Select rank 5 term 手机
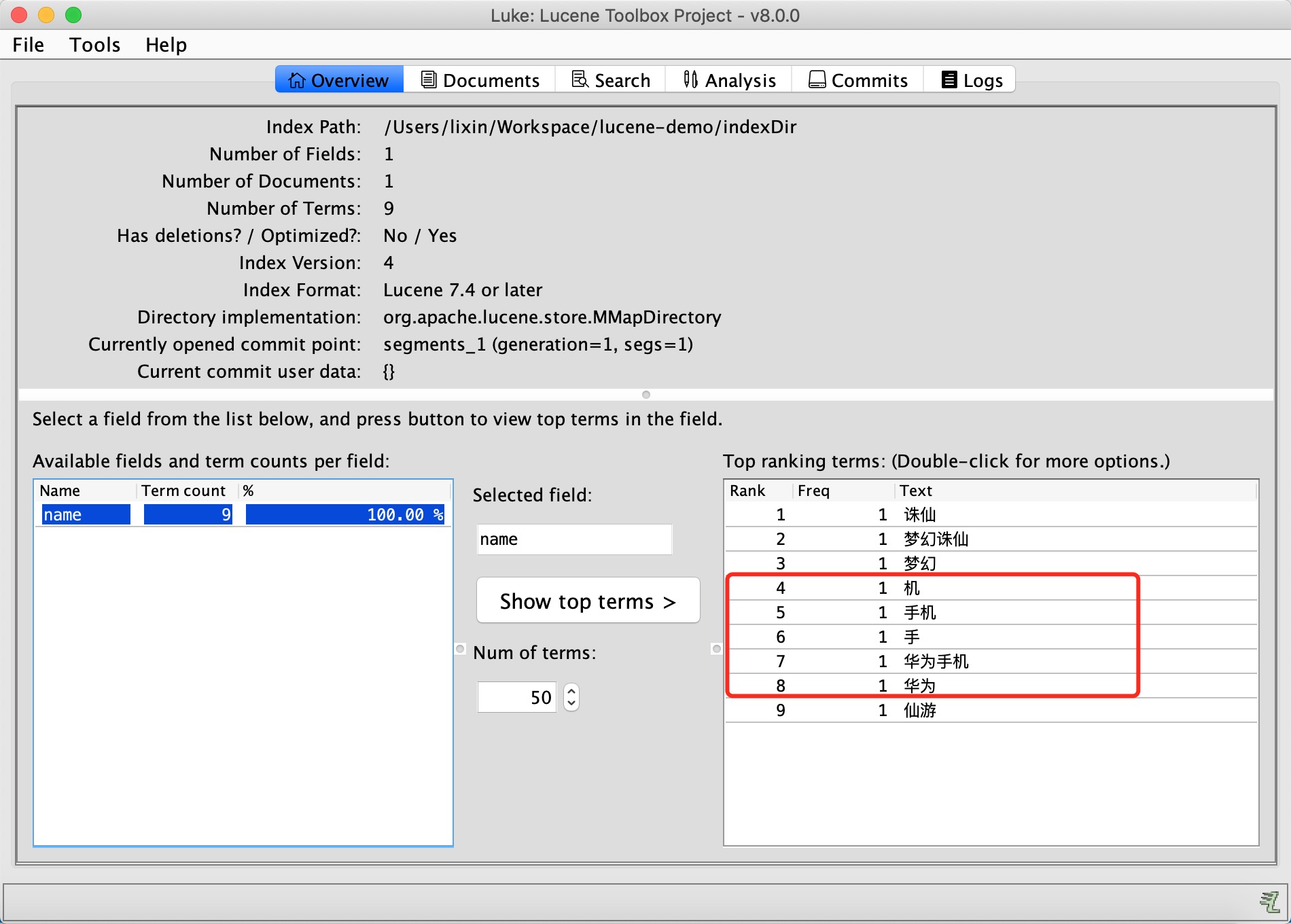This screenshot has width=1291, height=924. (991, 612)
